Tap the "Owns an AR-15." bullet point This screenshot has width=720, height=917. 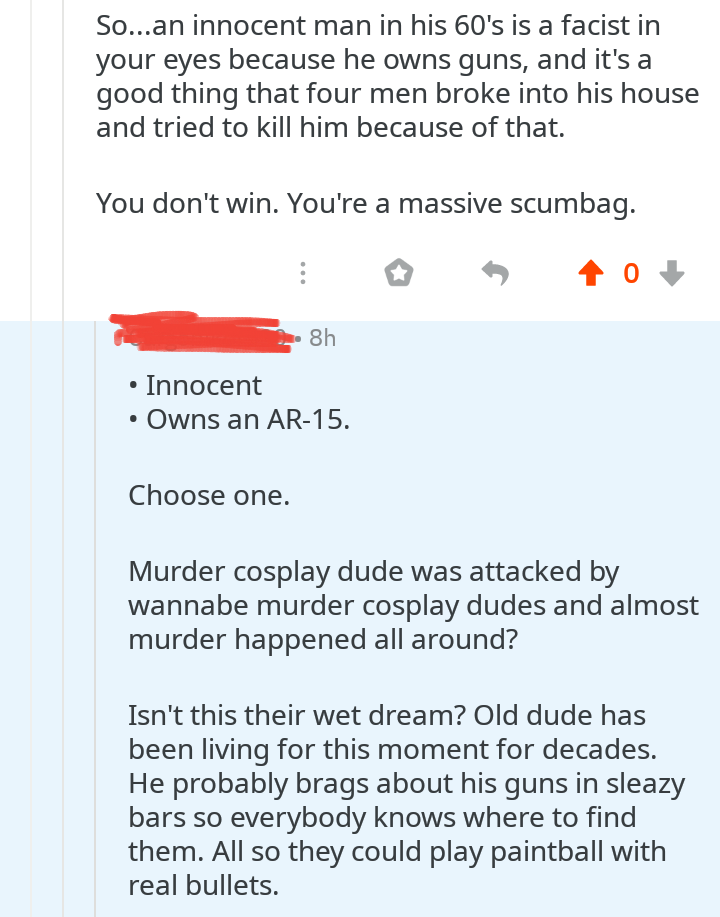(248, 420)
